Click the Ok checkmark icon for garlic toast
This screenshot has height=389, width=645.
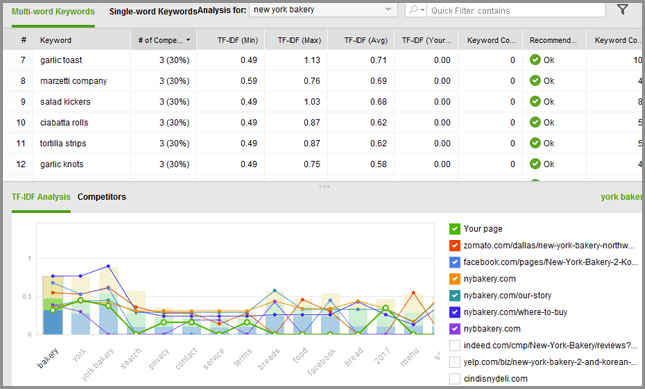(535, 60)
